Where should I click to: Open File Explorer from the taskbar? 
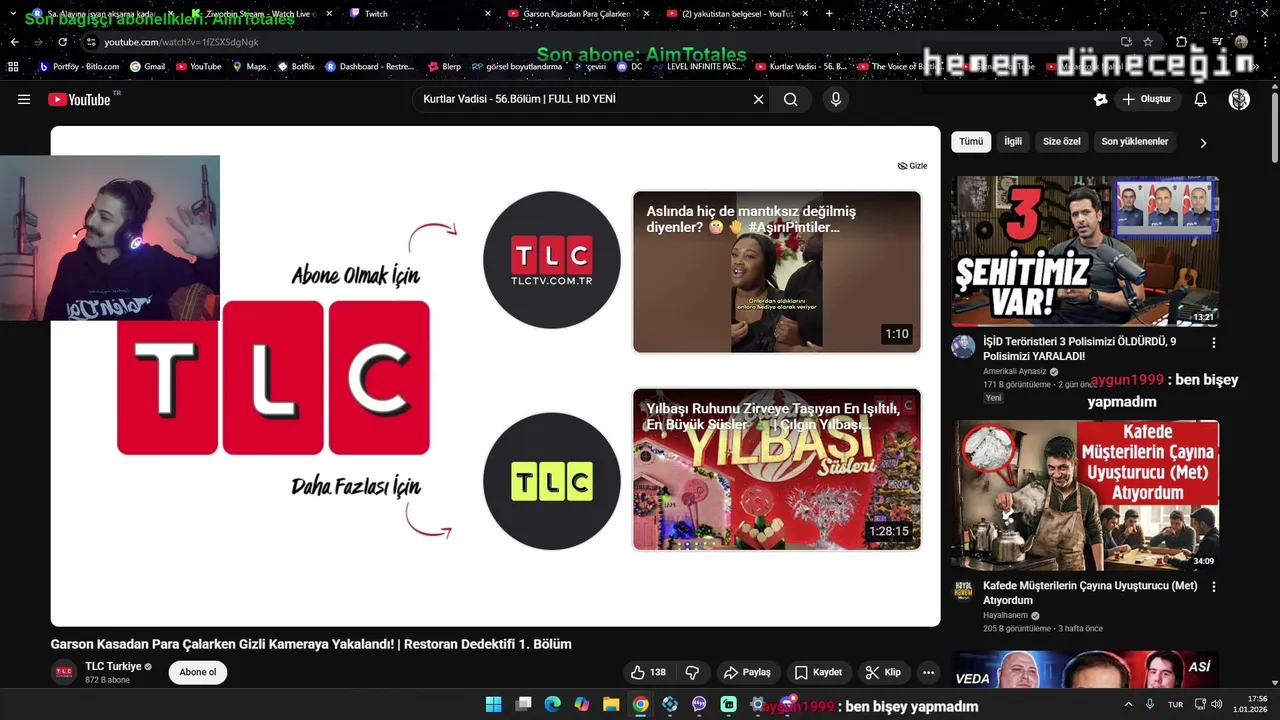tap(611, 704)
